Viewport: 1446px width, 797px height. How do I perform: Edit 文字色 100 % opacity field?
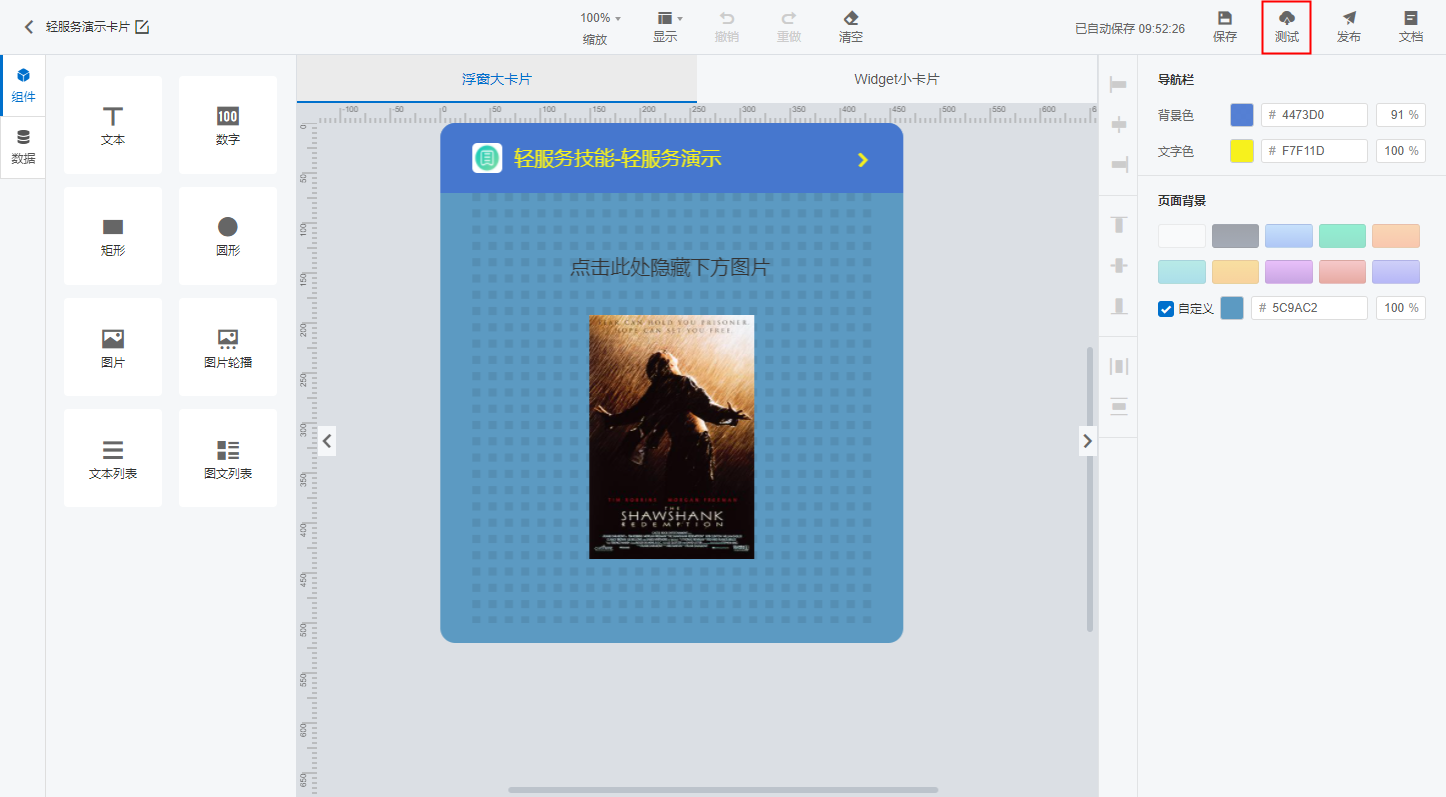tap(1401, 151)
